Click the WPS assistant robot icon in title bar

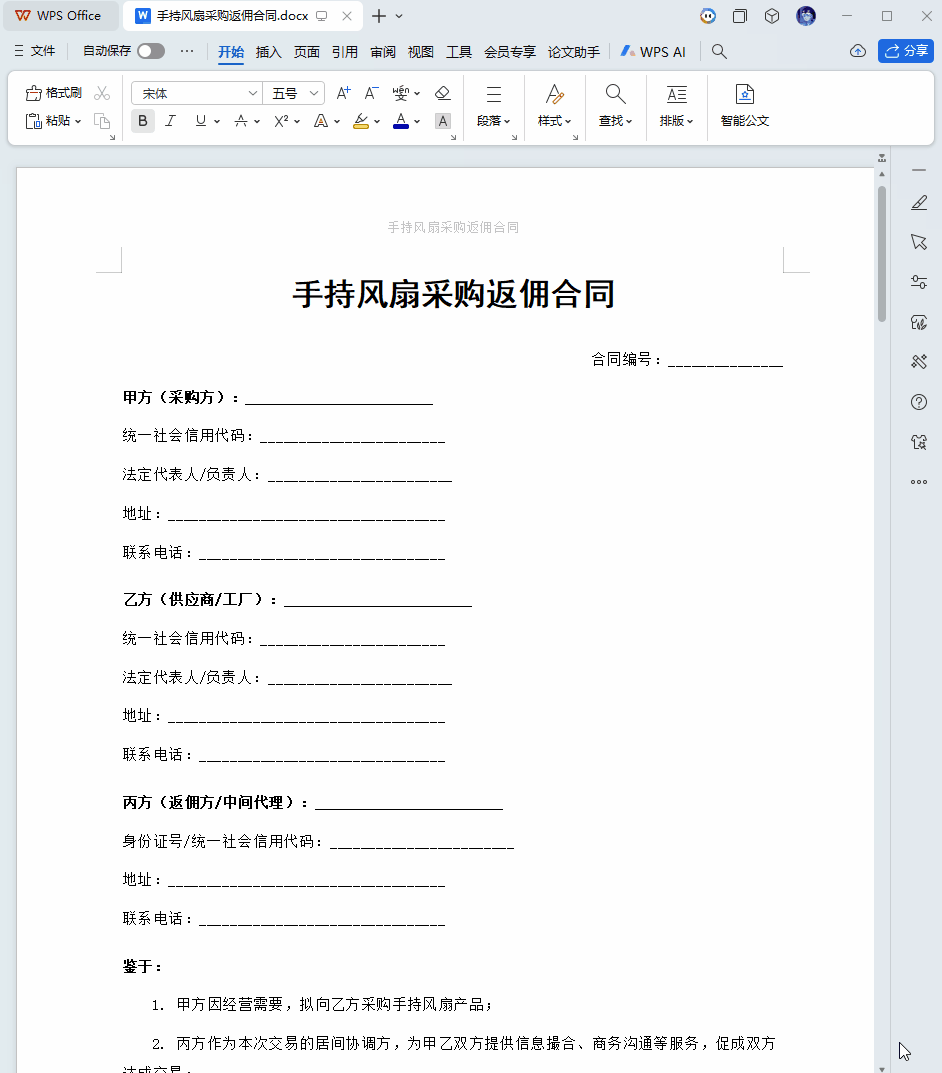[708, 16]
